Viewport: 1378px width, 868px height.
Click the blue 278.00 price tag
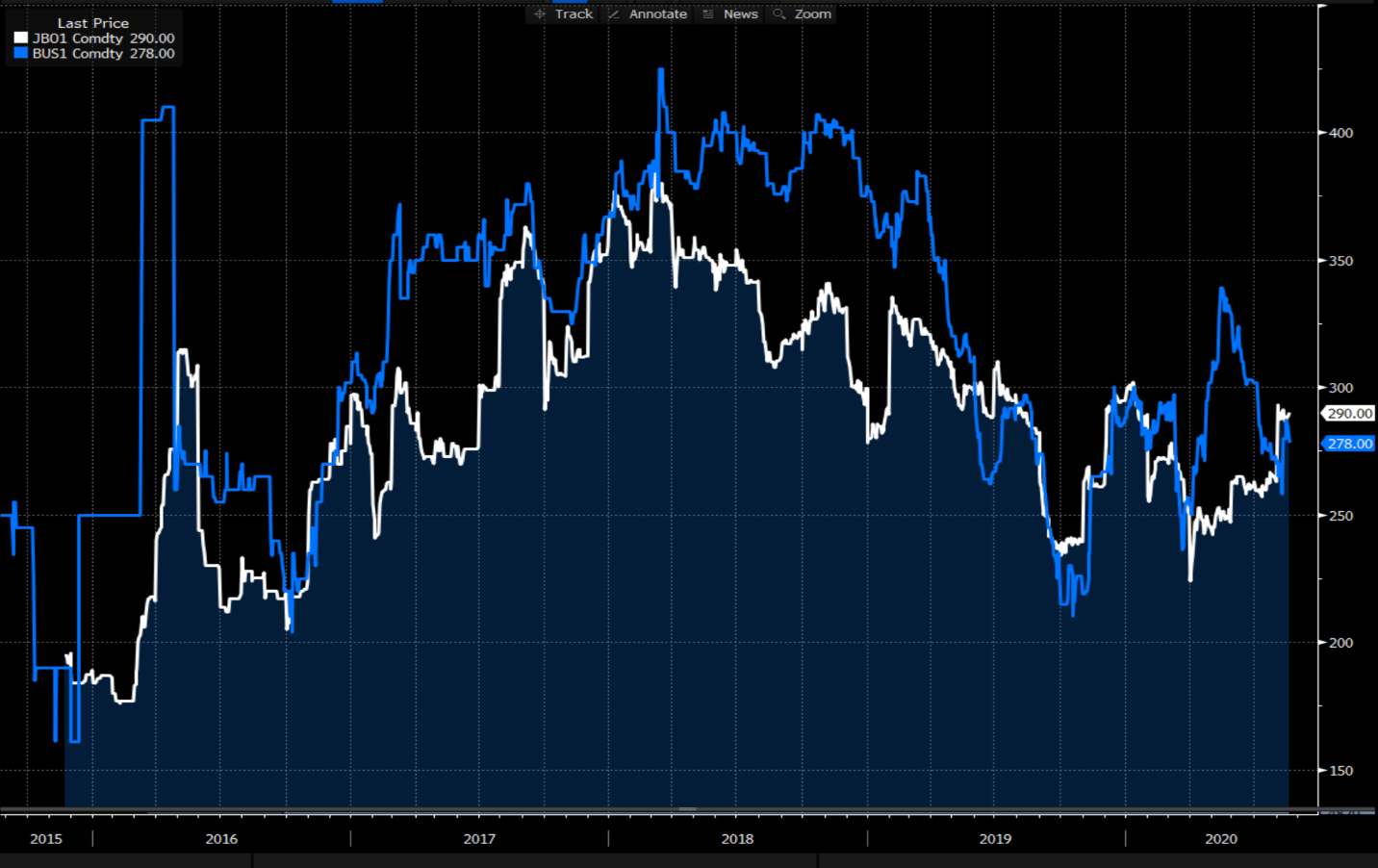point(1349,444)
